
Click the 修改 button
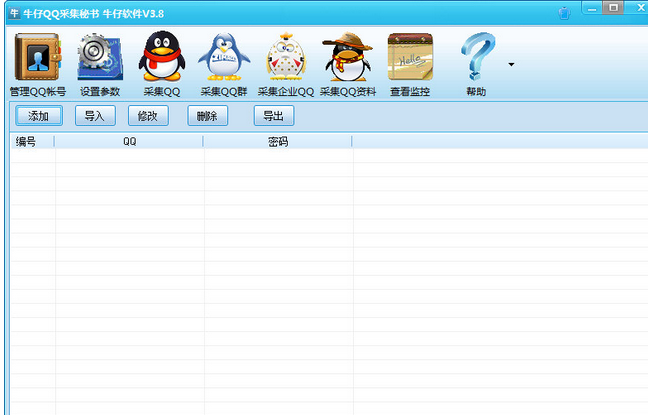148,116
